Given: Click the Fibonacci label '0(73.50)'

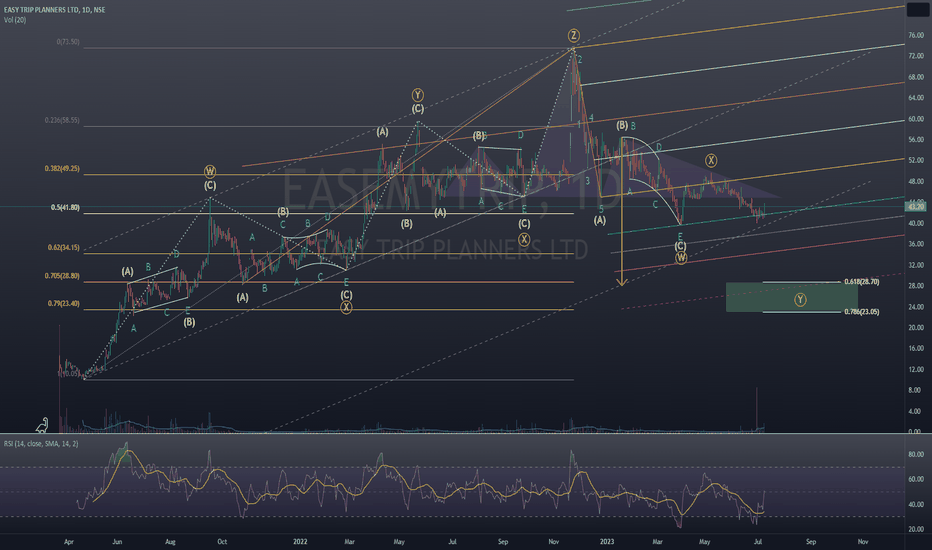Looking at the screenshot, I should pyautogui.click(x=68, y=42).
